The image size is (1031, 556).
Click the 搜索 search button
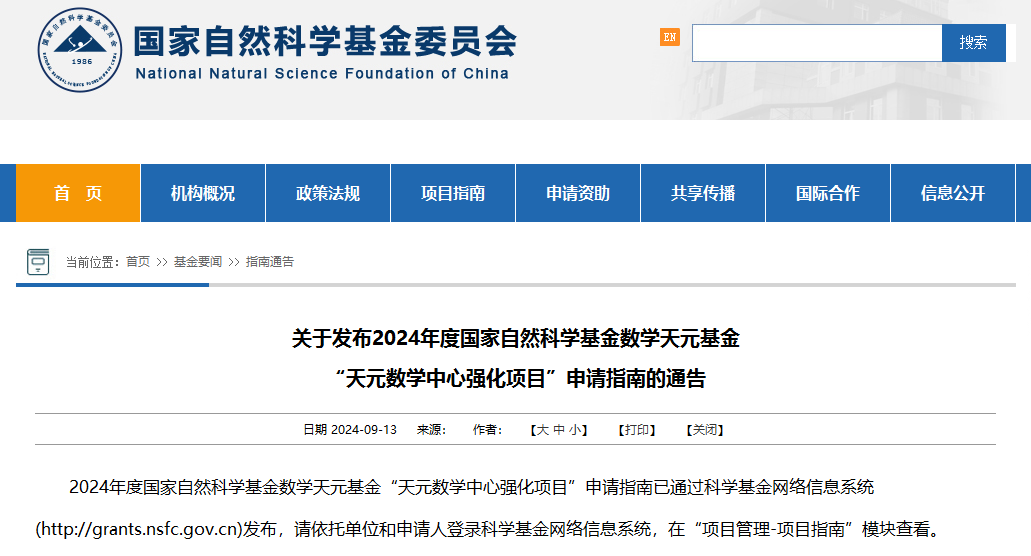pos(973,43)
